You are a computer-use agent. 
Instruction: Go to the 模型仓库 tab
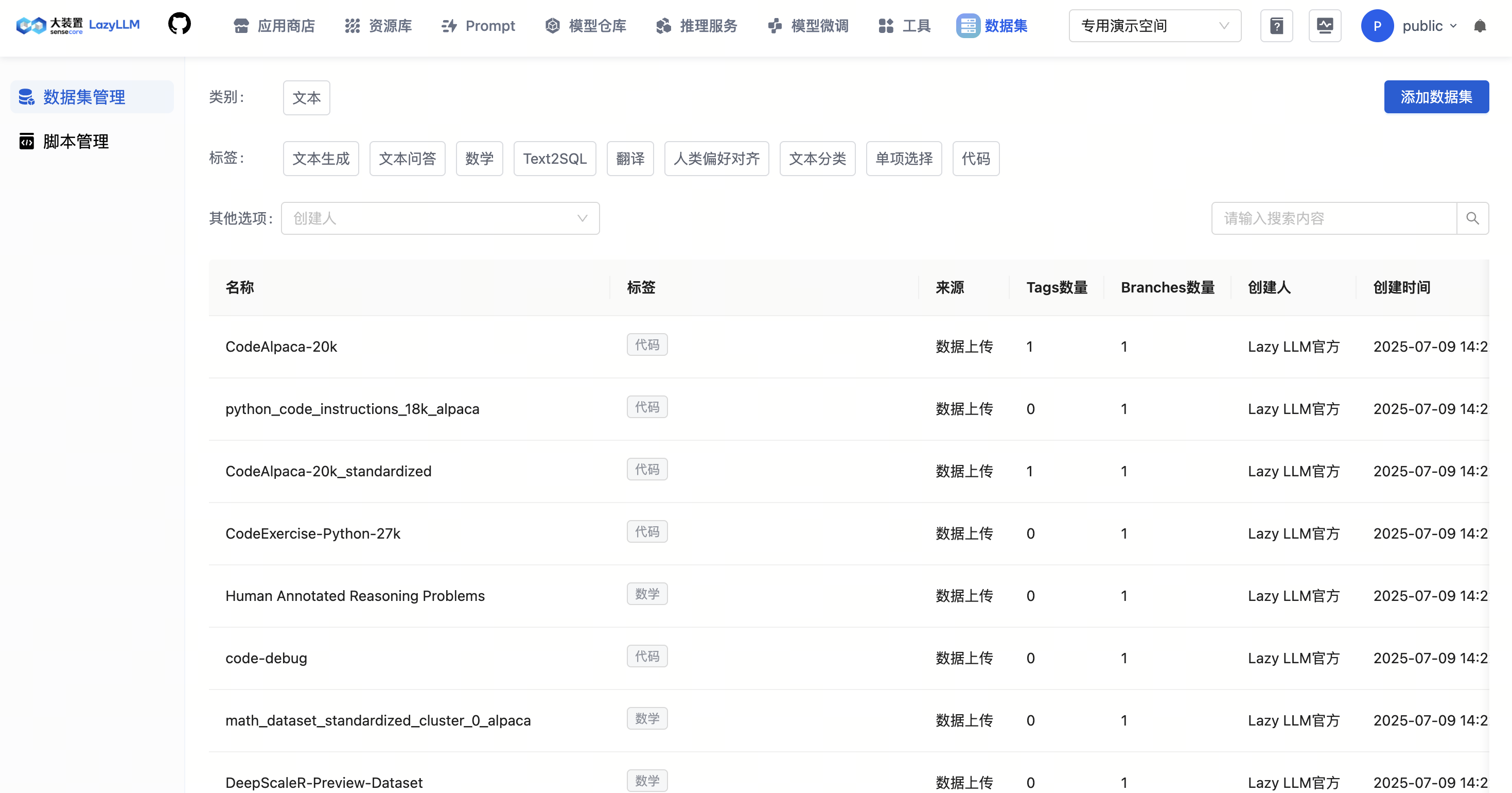coord(586,26)
